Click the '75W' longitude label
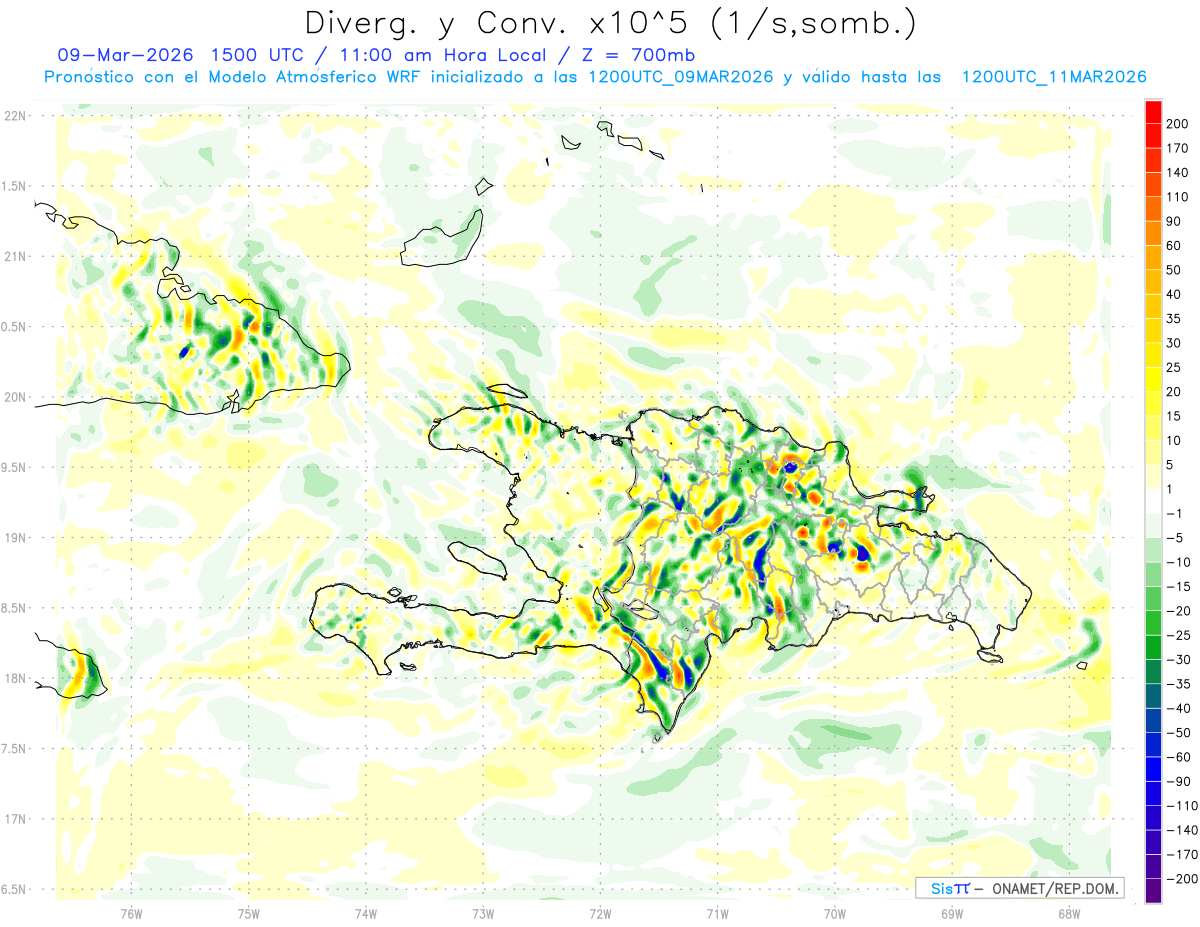Screen dimensions: 1200x927 coord(249,914)
